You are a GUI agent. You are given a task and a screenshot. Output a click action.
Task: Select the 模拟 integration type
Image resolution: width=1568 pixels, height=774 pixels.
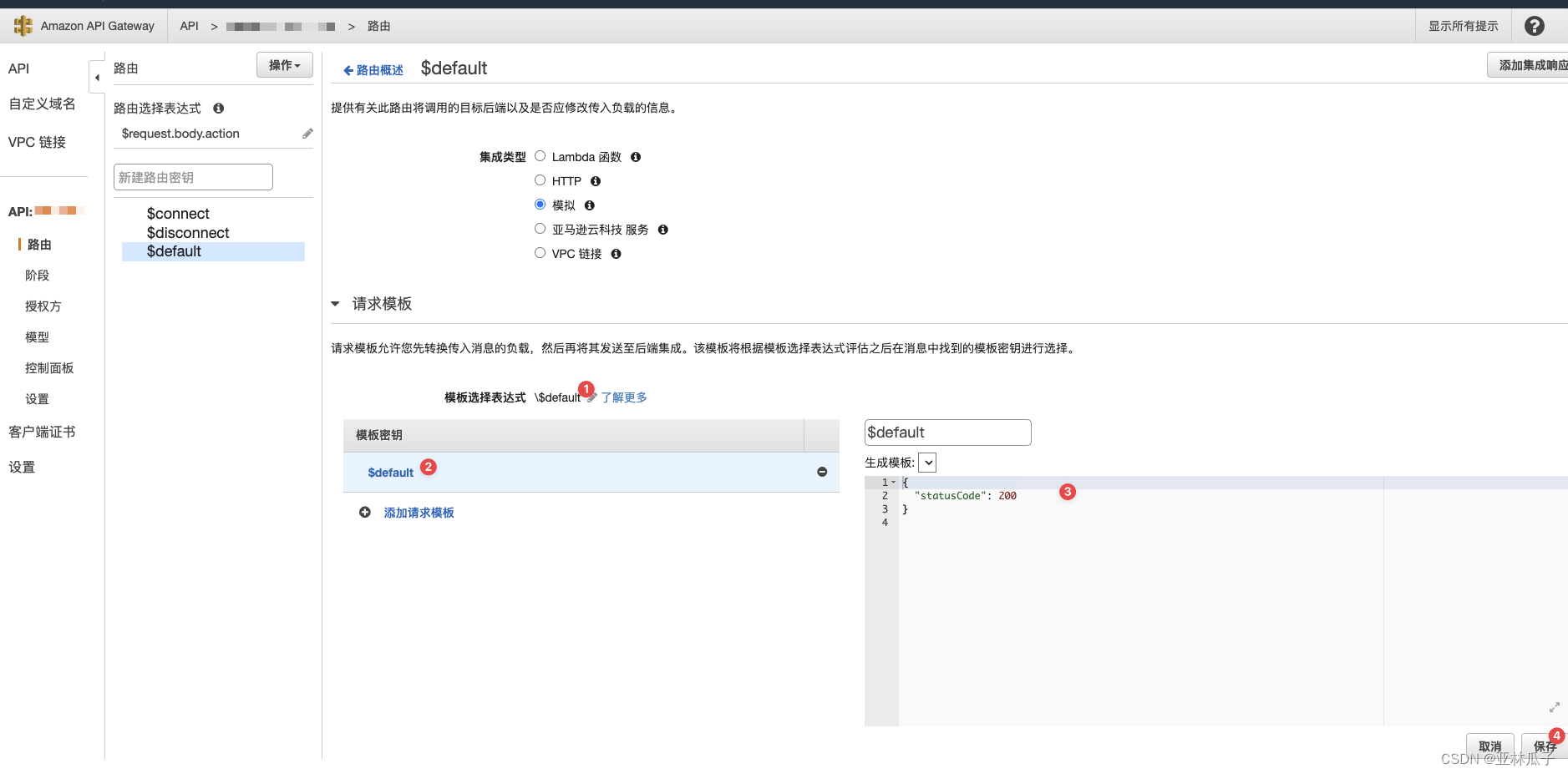click(x=540, y=205)
